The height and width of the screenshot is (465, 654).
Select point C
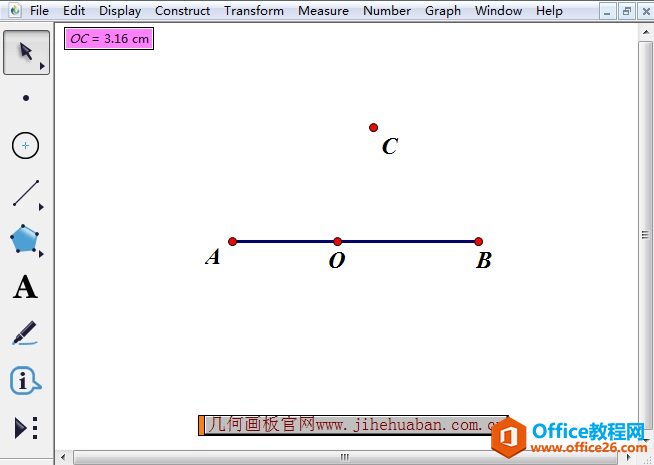[x=373, y=128]
